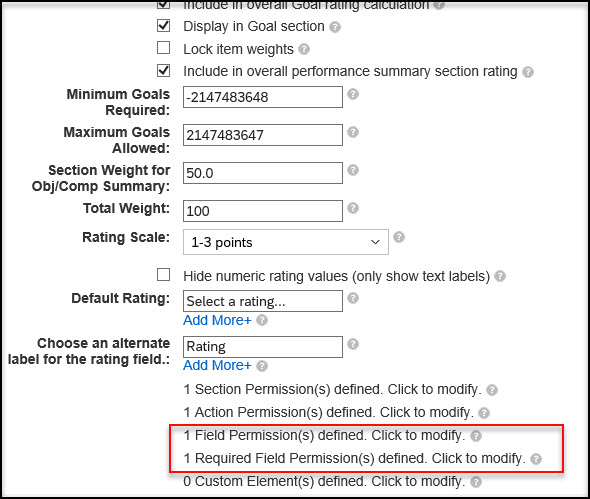The image size is (590, 499).
Task: Click Add More+ under Default Rating
Action: [x=217, y=320]
